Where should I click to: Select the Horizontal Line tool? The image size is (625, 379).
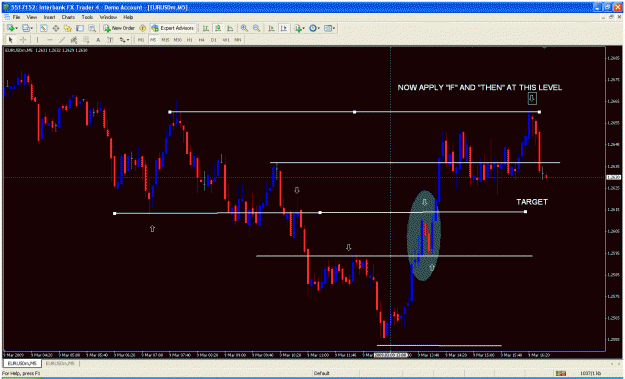[50, 40]
